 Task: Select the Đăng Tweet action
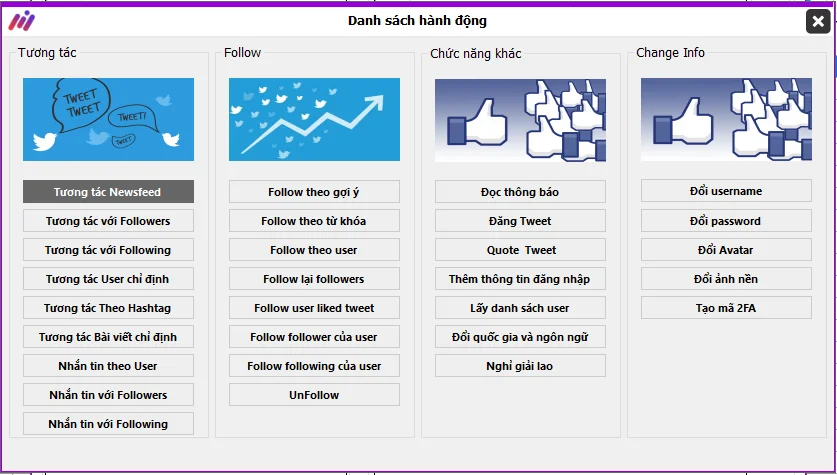[520, 221]
